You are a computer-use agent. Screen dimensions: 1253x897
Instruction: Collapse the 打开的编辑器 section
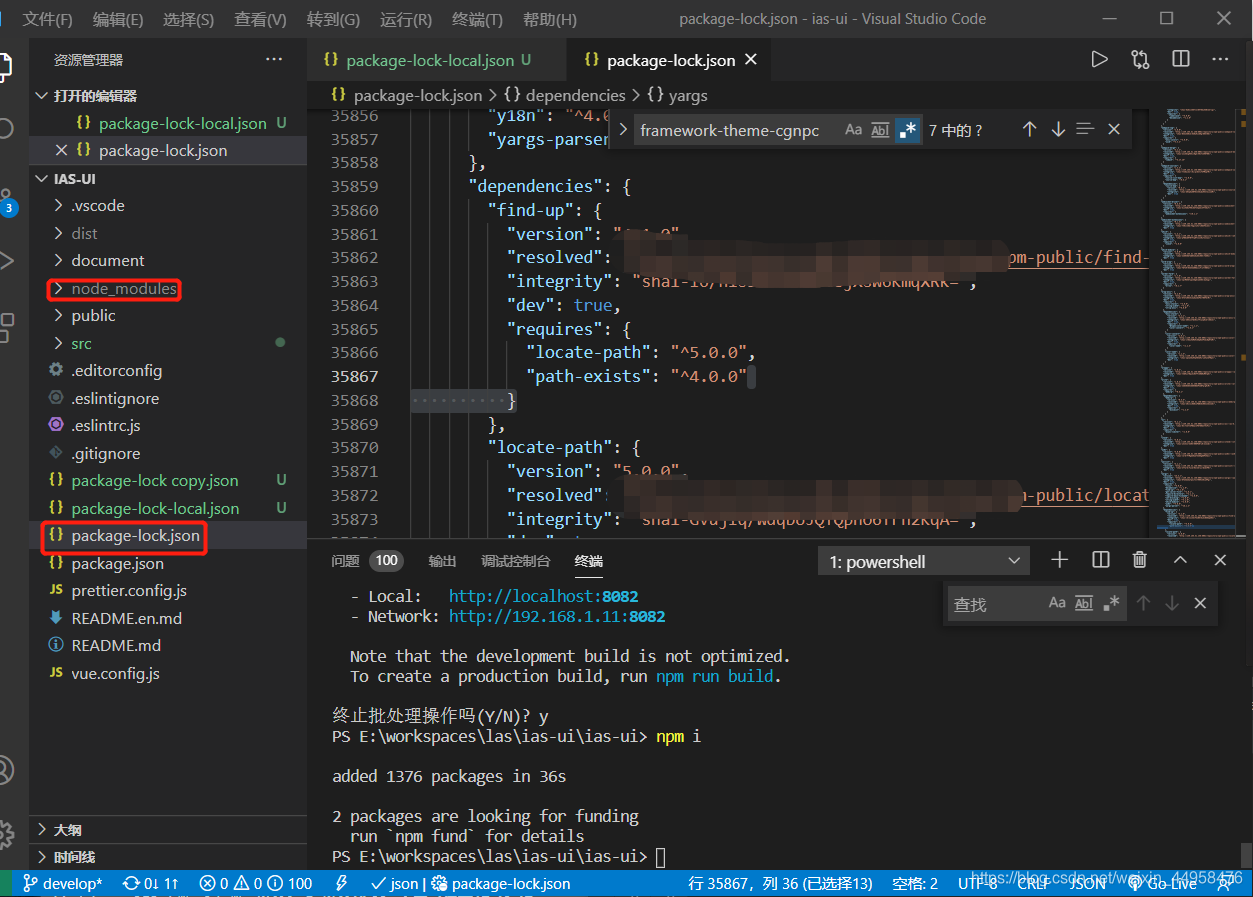point(168,95)
